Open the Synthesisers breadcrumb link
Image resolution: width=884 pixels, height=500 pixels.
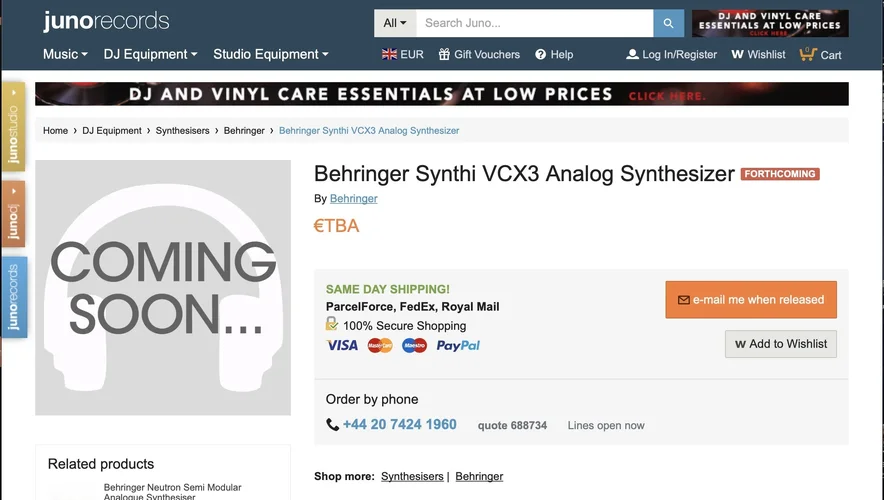[183, 131]
